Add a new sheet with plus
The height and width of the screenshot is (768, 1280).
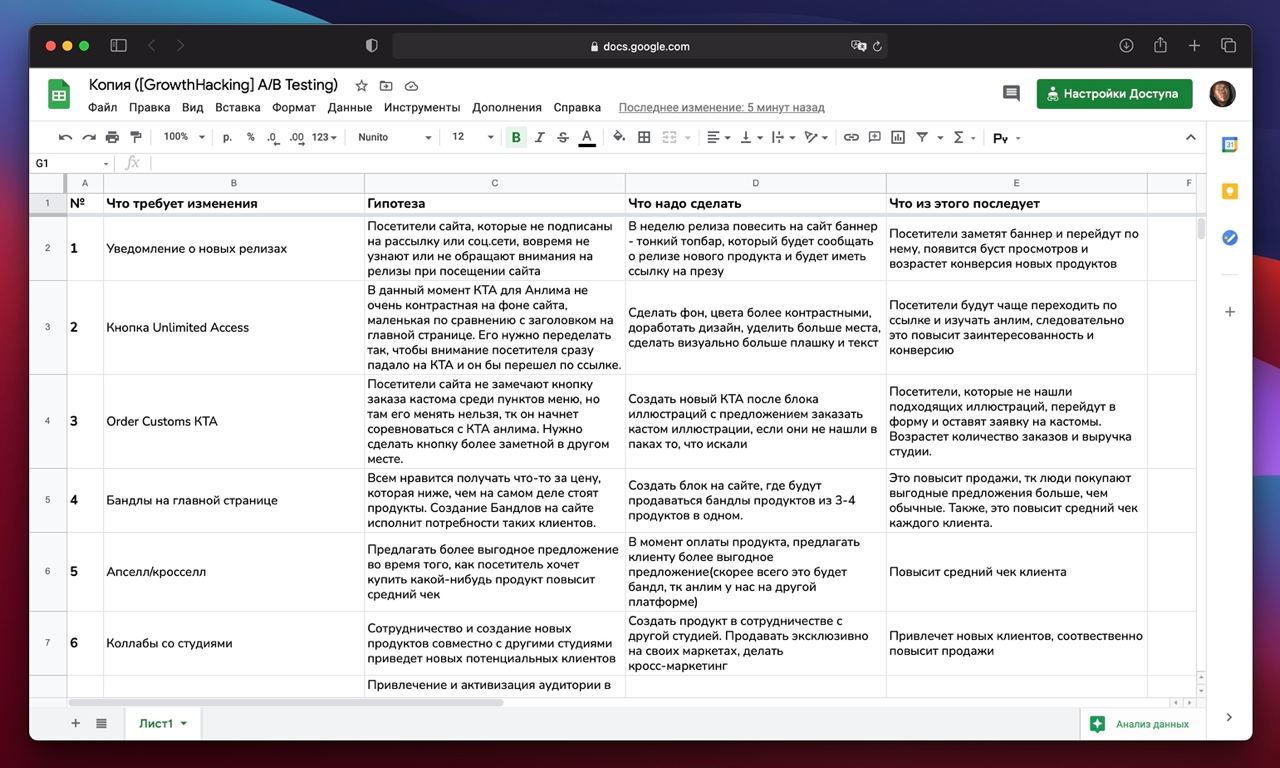click(x=75, y=723)
